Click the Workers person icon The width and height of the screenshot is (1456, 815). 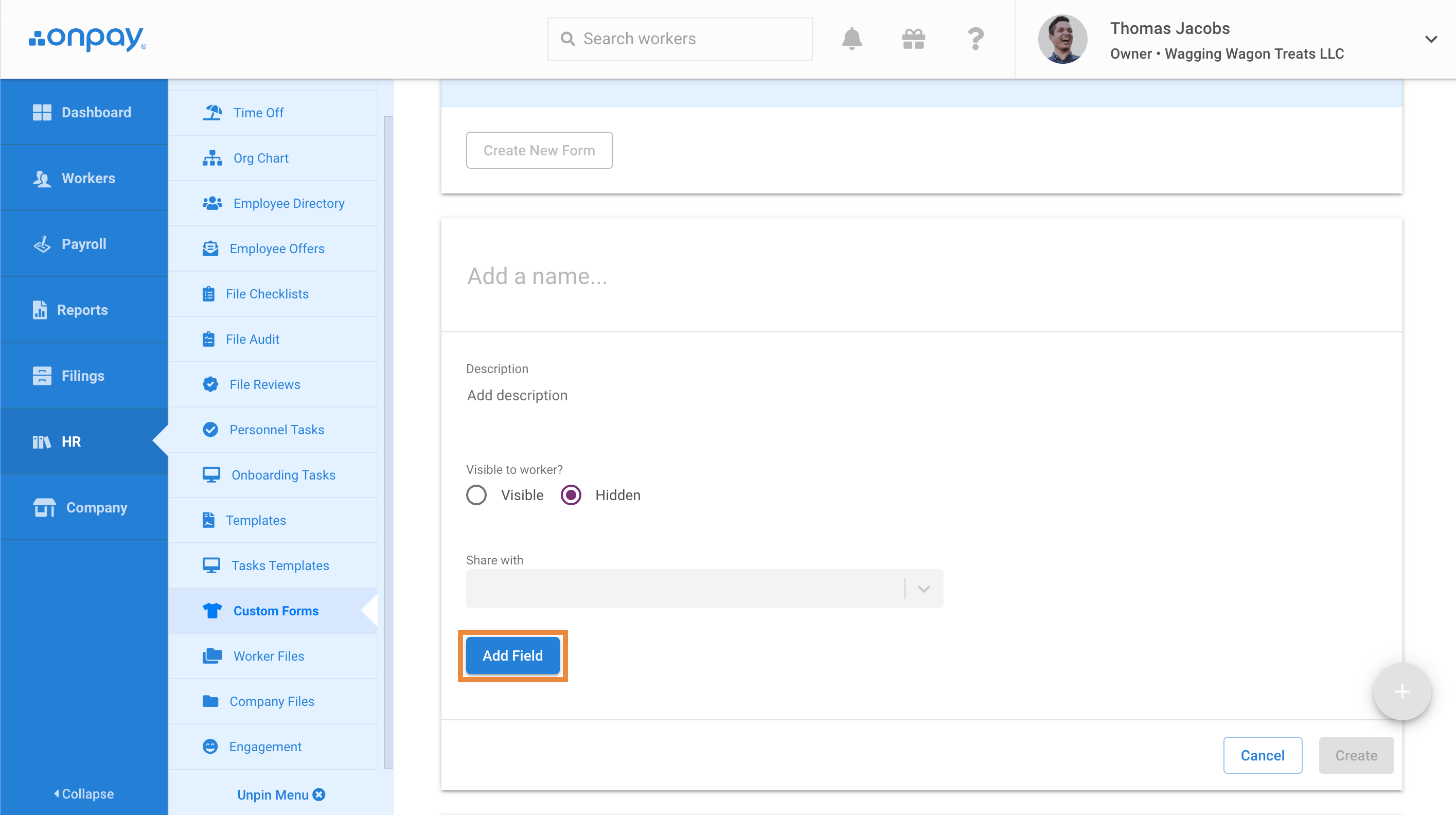click(x=42, y=179)
